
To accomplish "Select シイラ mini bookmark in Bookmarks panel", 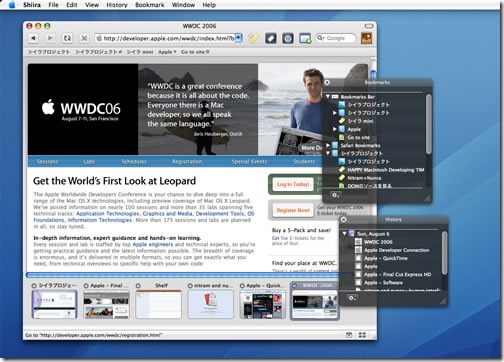I will click(x=360, y=121).
